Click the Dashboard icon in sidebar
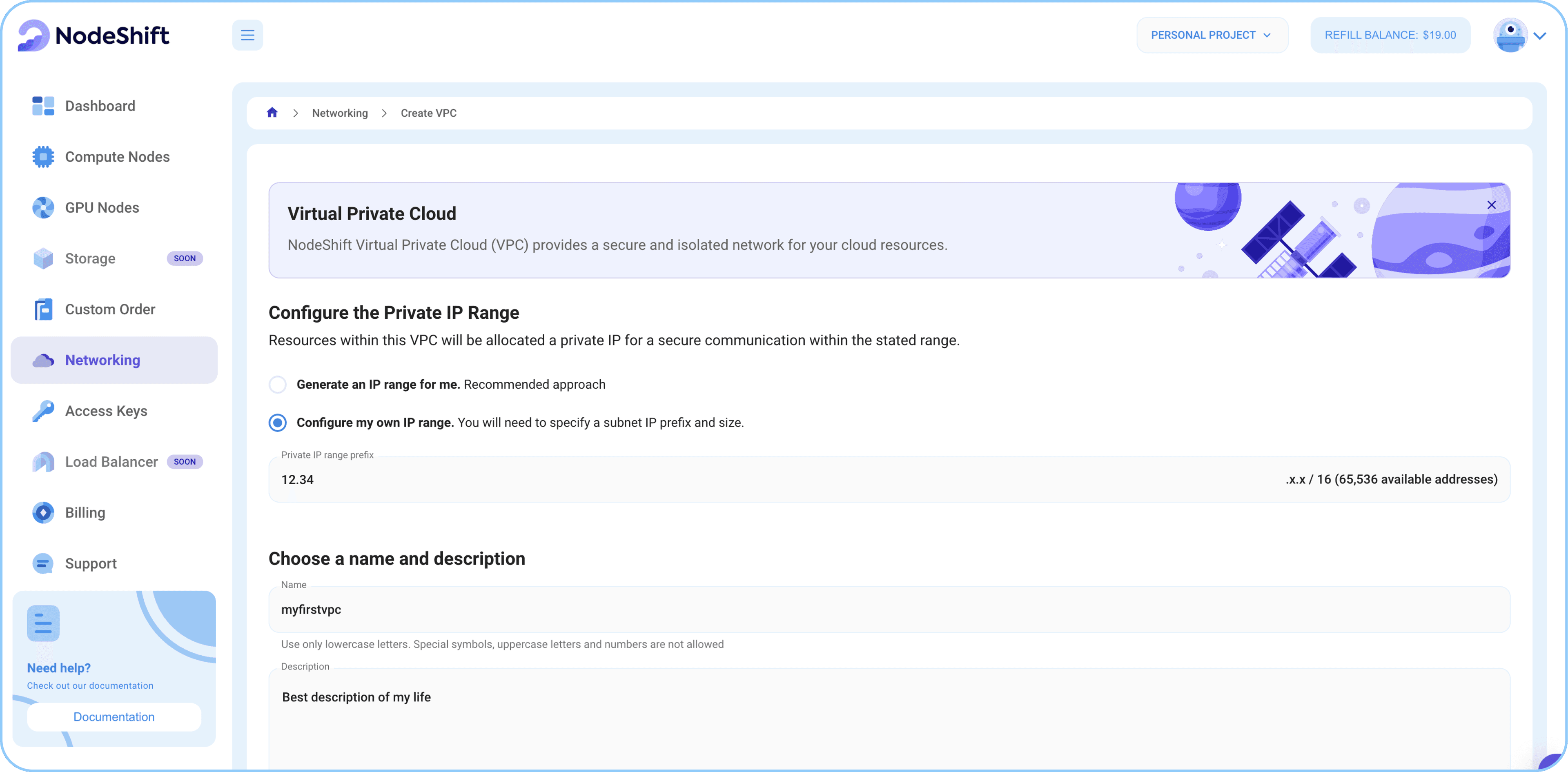This screenshot has height=772, width=1568. click(x=43, y=106)
